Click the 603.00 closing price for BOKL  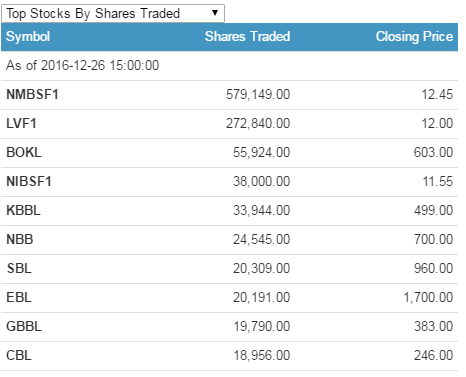433,152
